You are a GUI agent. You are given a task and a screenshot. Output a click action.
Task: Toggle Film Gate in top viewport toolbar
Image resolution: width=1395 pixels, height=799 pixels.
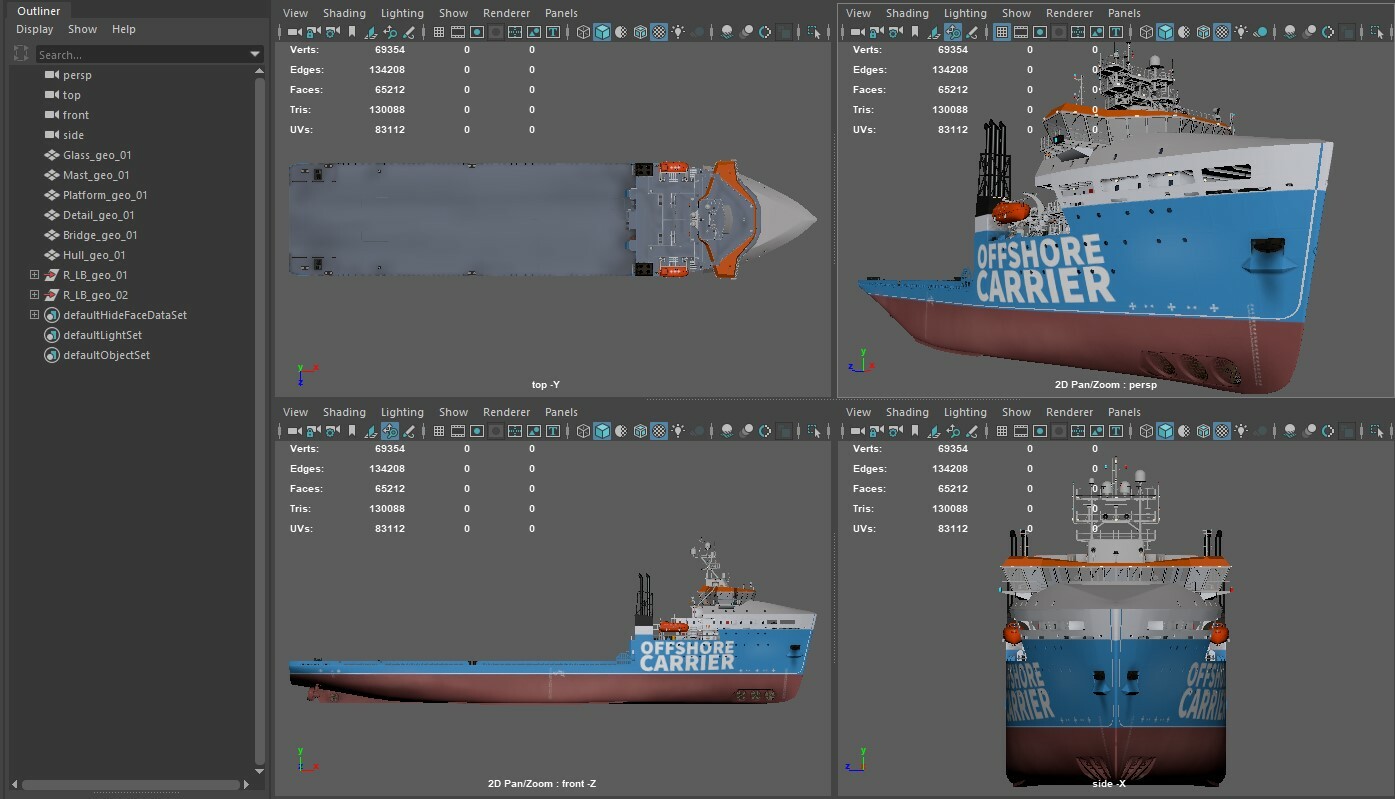(458, 32)
